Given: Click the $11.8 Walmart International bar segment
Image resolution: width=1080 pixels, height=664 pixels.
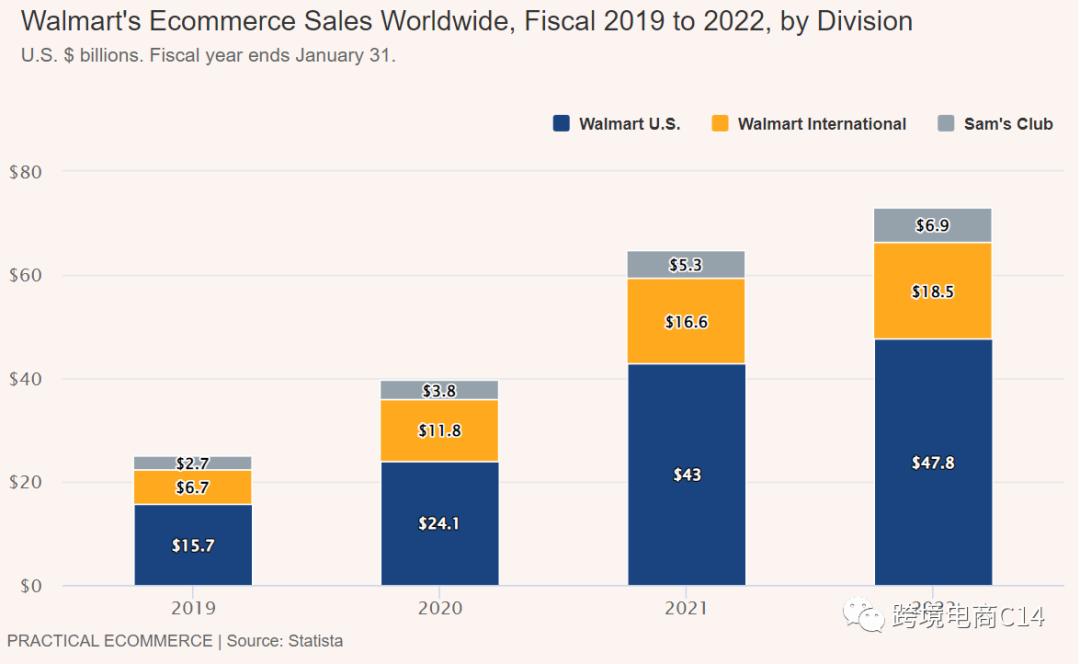Looking at the screenshot, I should pyautogui.click(x=439, y=430).
